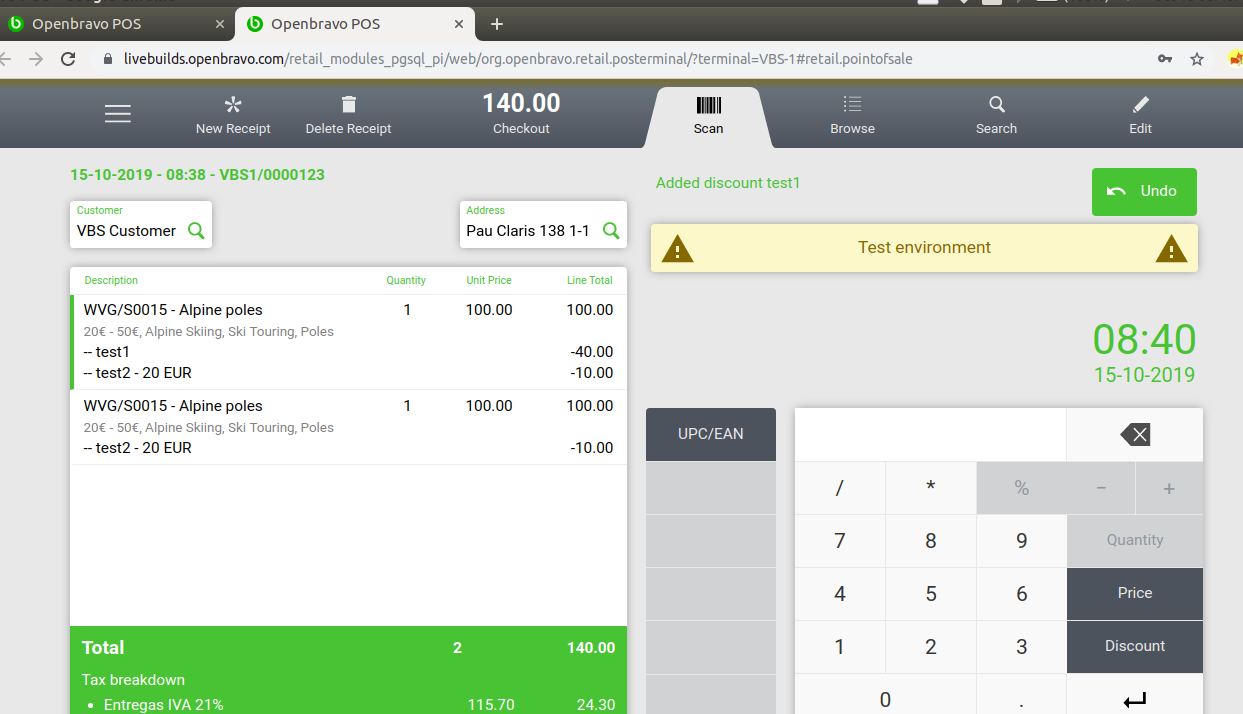Click address search magnifier next to Pau Claris
Viewport: 1243px width, 714px height.
[611, 231]
